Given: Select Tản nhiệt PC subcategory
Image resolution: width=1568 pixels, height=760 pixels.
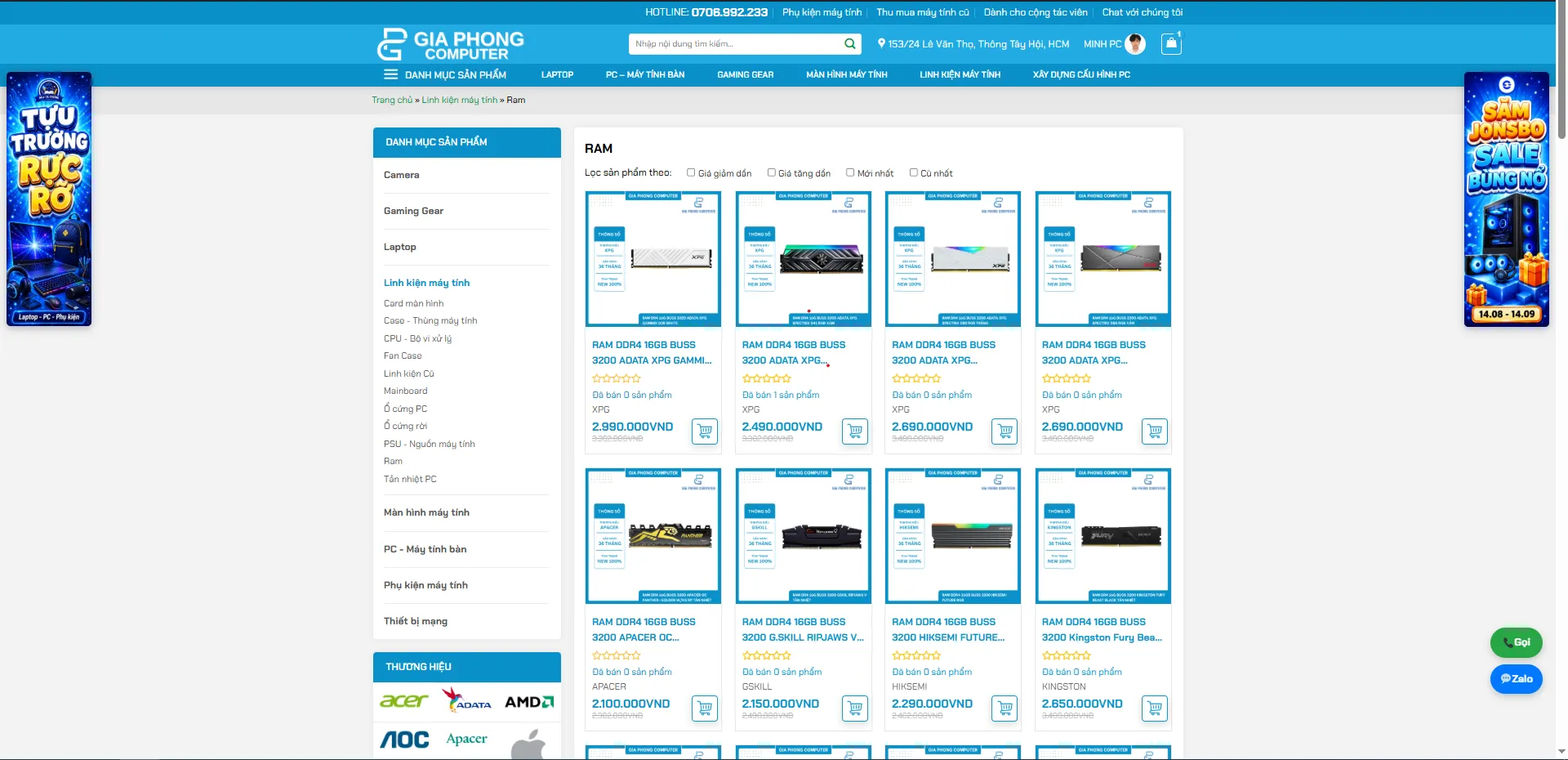Looking at the screenshot, I should pyautogui.click(x=410, y=479).
